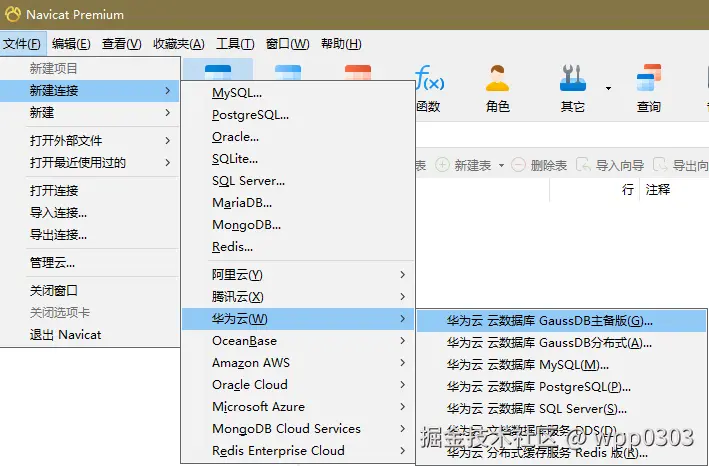The height and width of the screenshot is (466, 709).
Task: Choose Redis... connection type
Action: coord(298,247)
